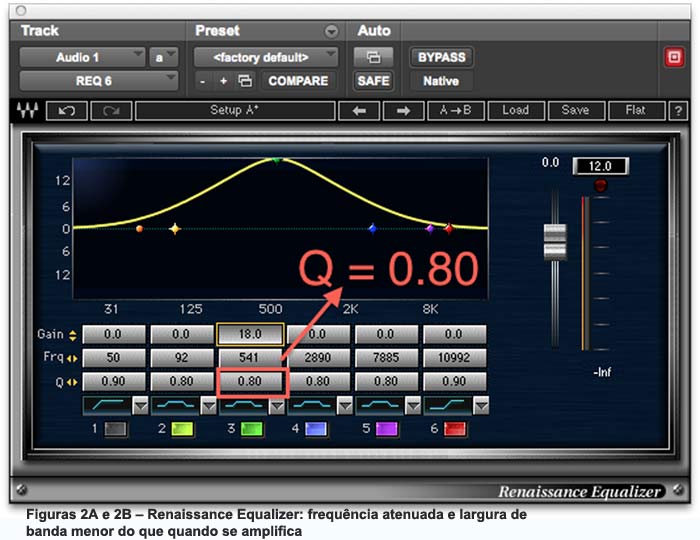Click the yellow band 2 graph marker

pos(175,228)
